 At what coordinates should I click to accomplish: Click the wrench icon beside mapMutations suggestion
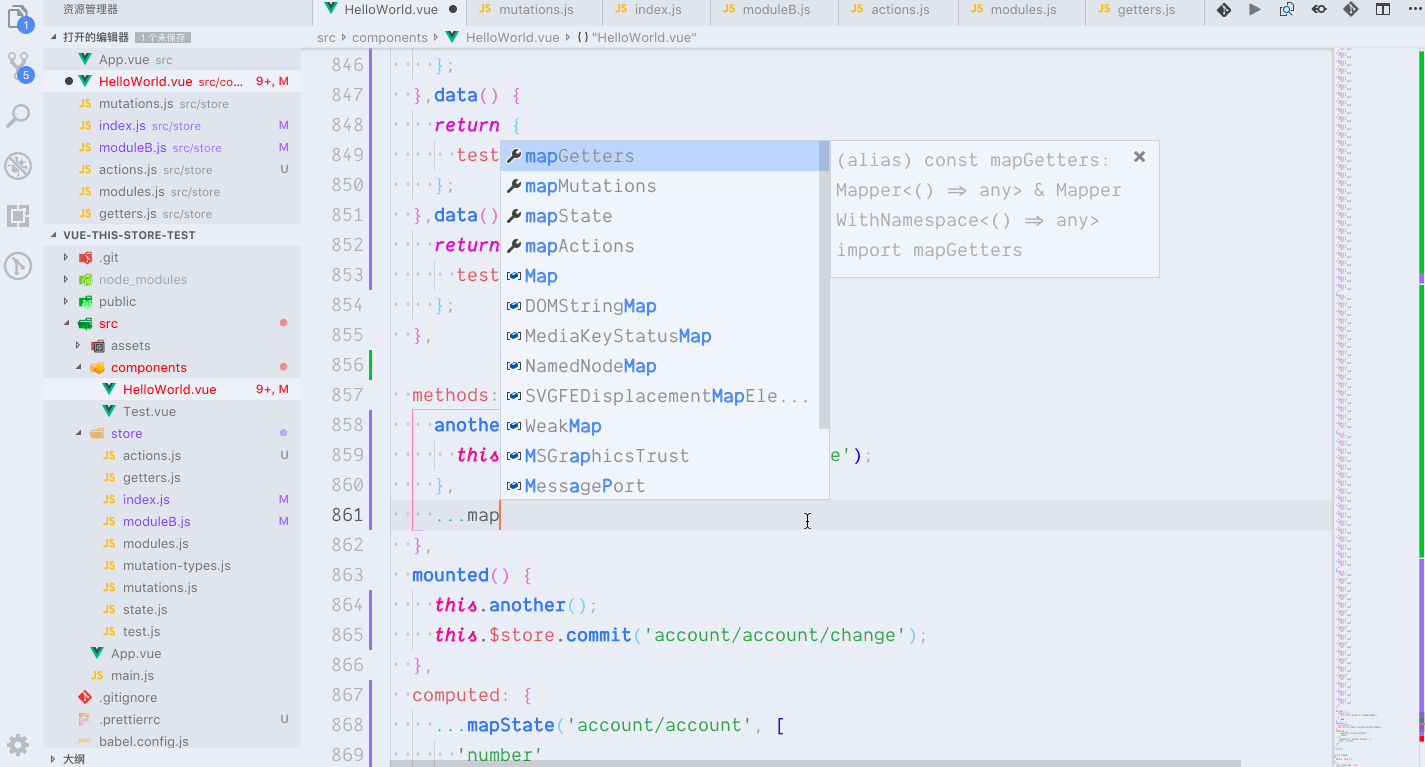tap(514, 186)
